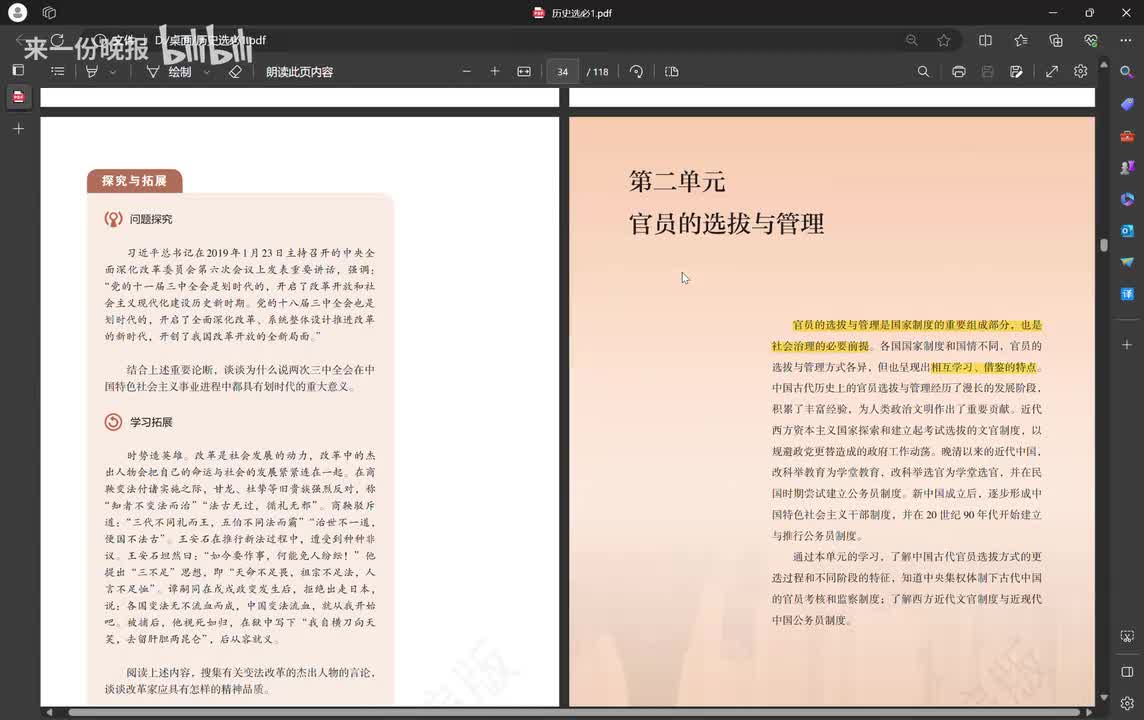The image size is (1144, 720).
Task: Open the favorites list
Action: (x=1021, y=40)
